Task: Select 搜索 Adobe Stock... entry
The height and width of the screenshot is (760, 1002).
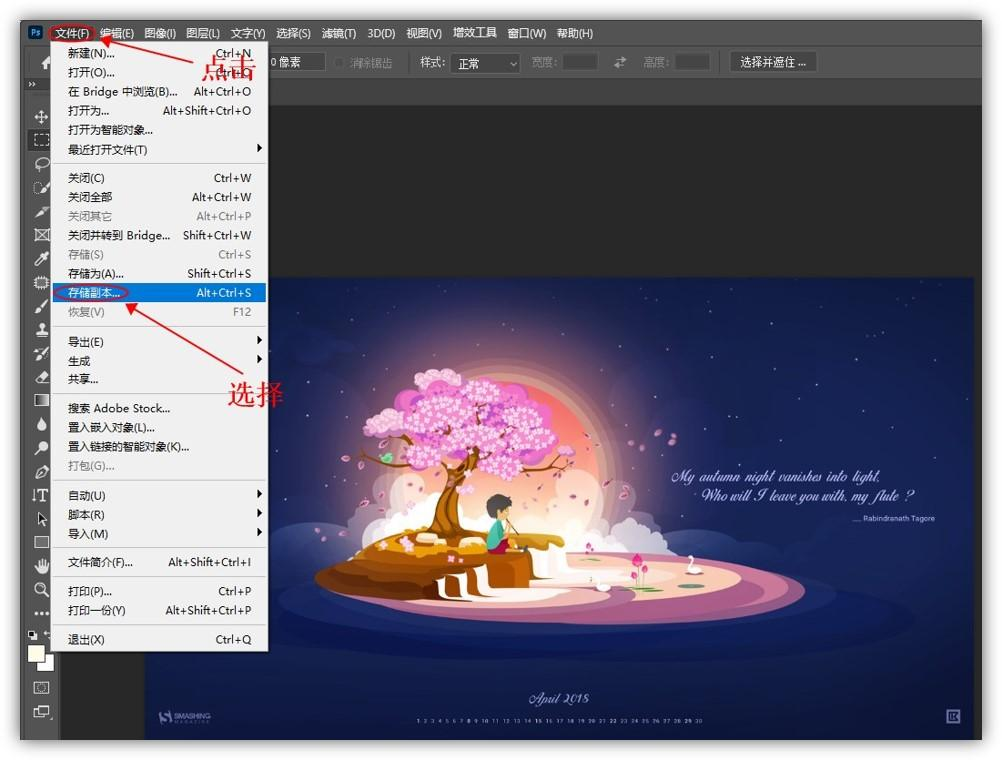Action: [x=159, y=408]
